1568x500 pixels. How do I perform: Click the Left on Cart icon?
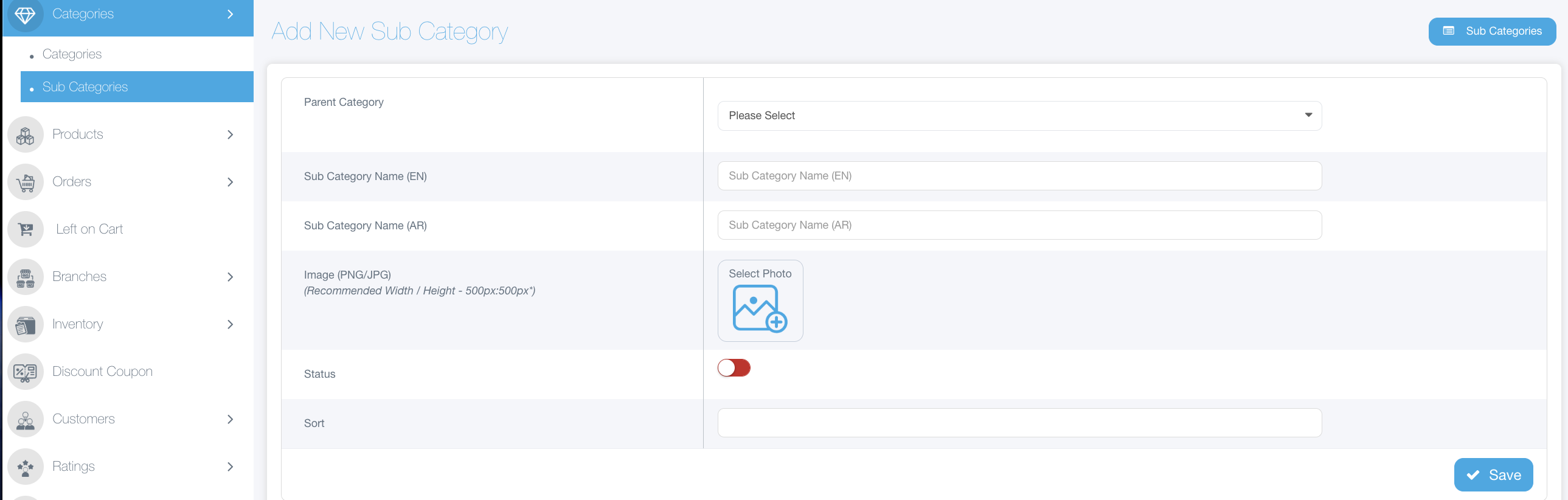tap(25, 229)
